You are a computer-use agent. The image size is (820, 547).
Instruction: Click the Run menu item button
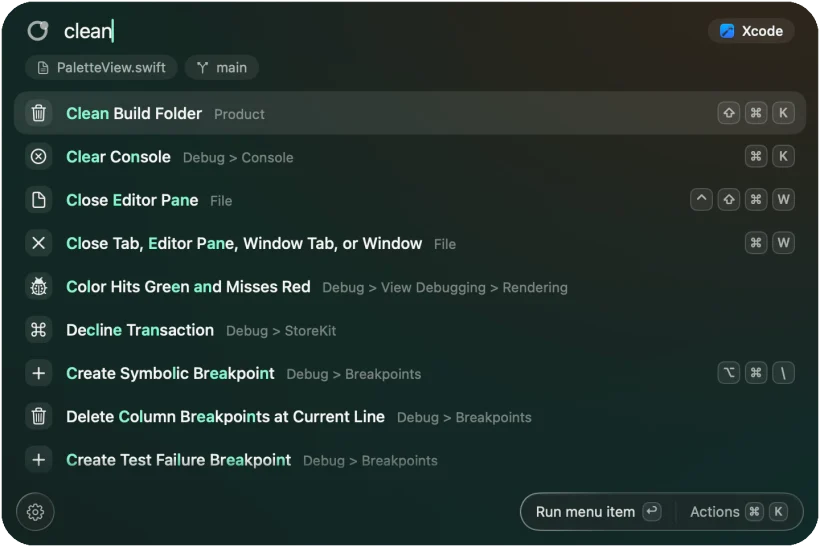598,512
